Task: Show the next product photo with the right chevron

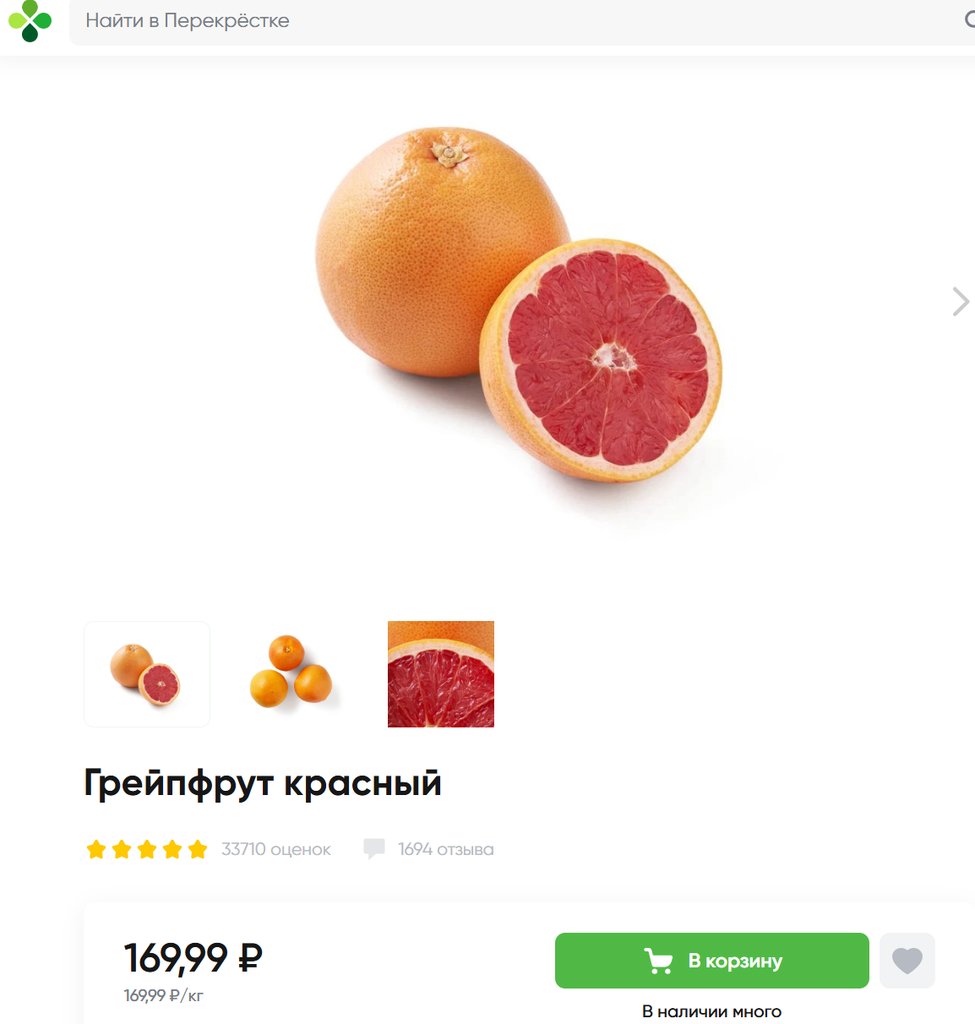Action: point(960,302)
